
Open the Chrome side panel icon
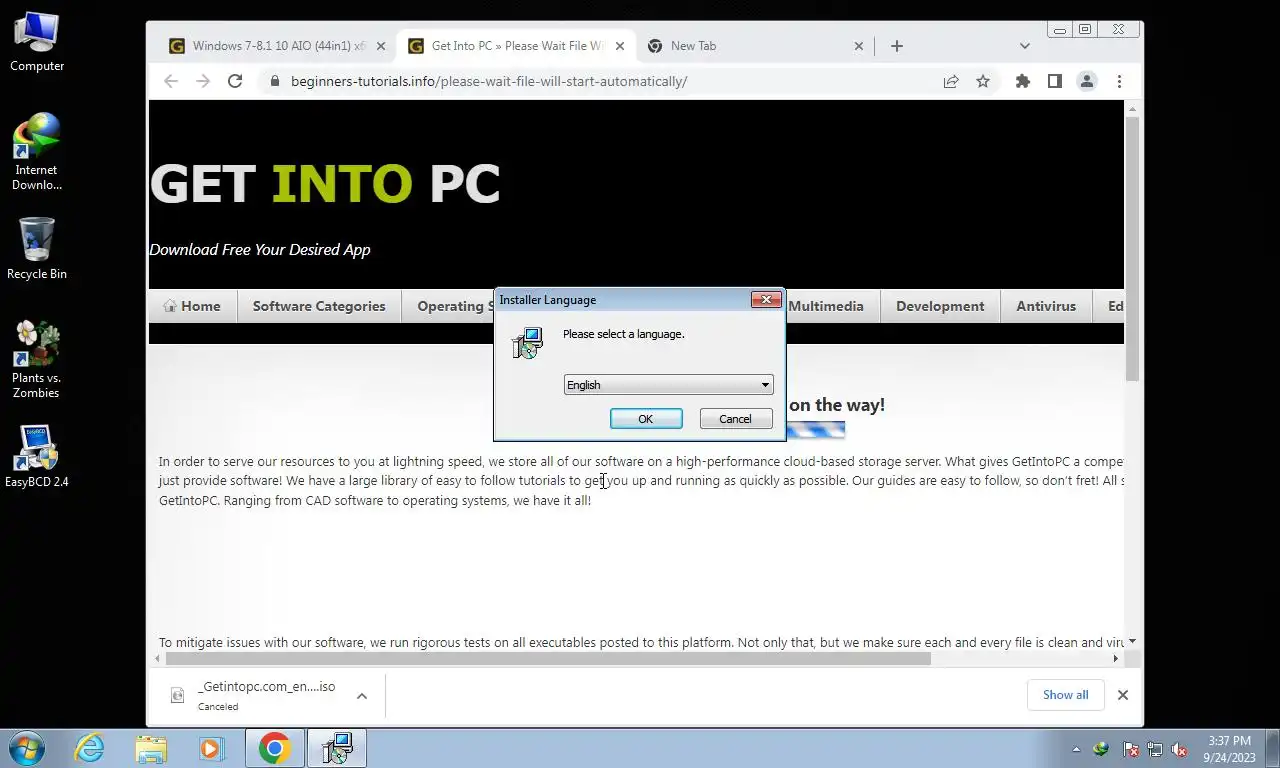(x=1054, y=81)
